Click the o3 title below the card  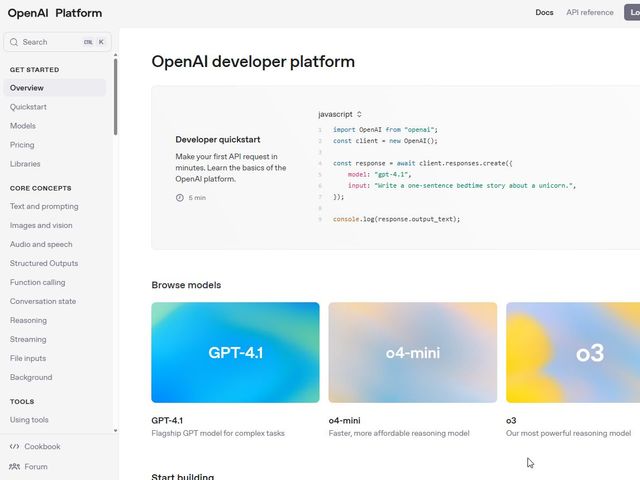[511, 420]
